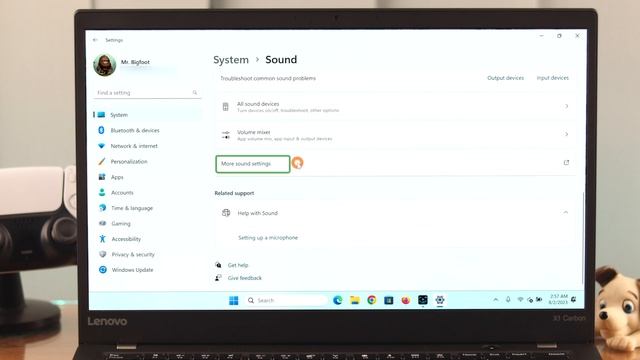This screenshot has height=360, width=640.
Task: Click Output devices troubleshoot link
Action: tap(505, 78)
